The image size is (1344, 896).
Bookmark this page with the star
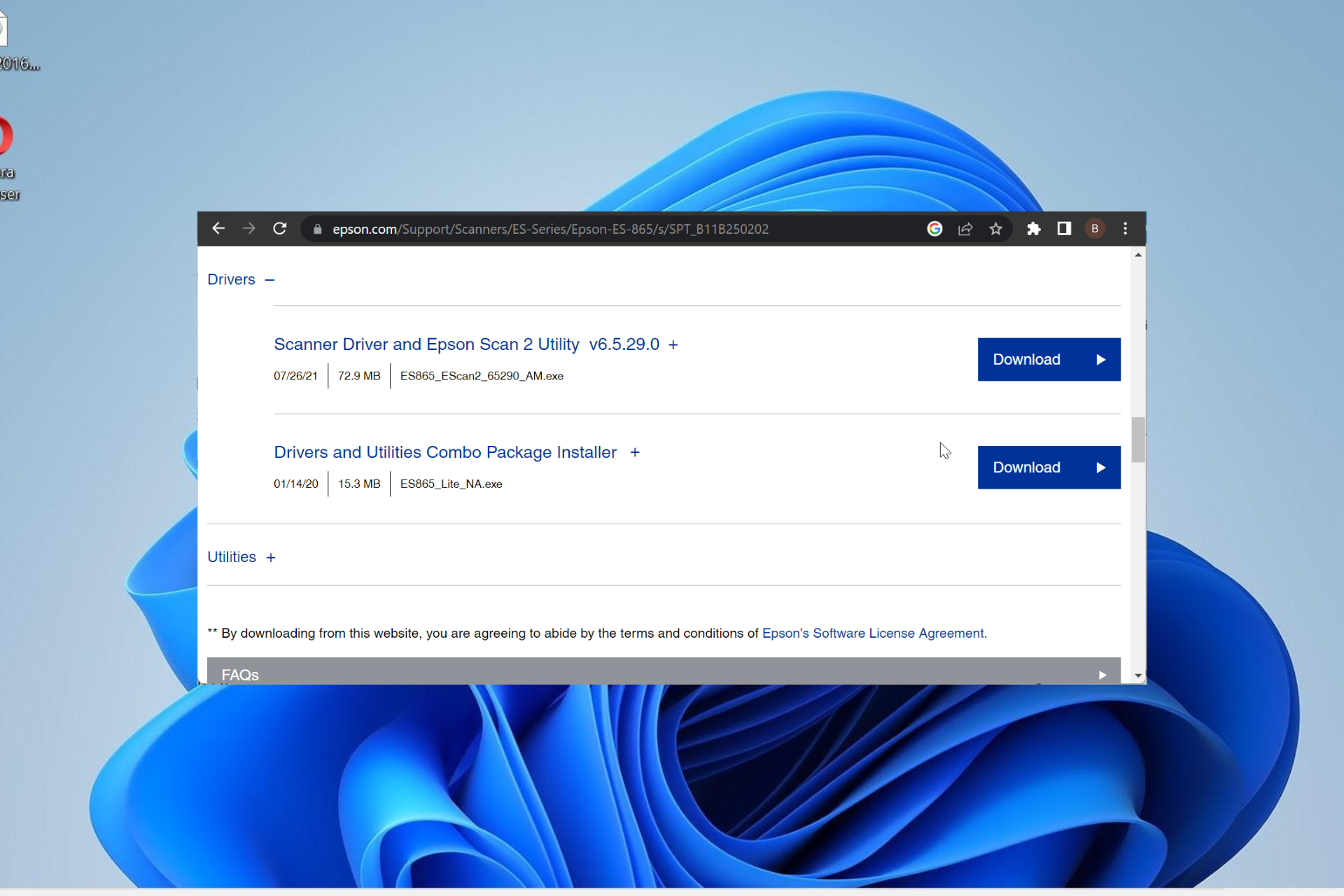pyautogui.click(x=995, y=229)
